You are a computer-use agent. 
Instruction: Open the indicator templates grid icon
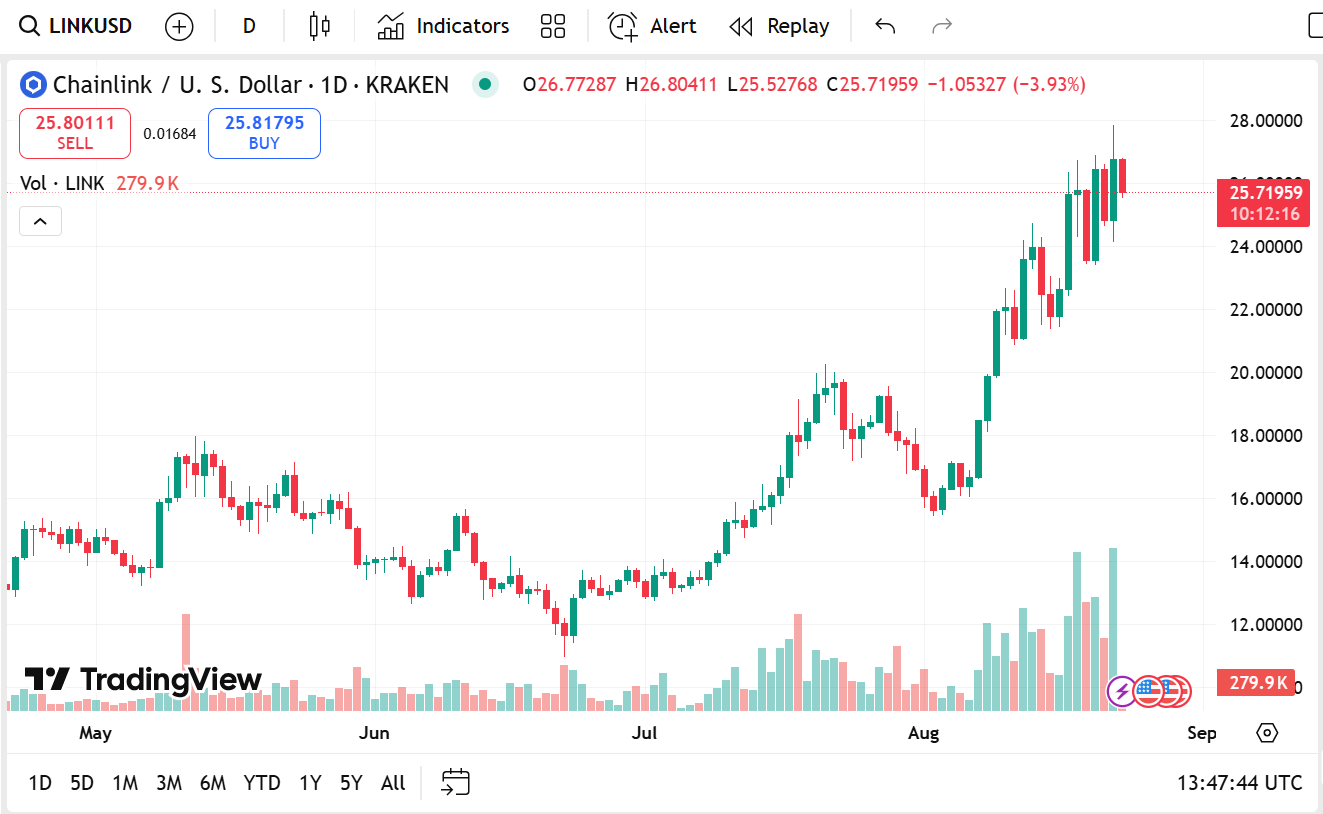tap(552, 26)
